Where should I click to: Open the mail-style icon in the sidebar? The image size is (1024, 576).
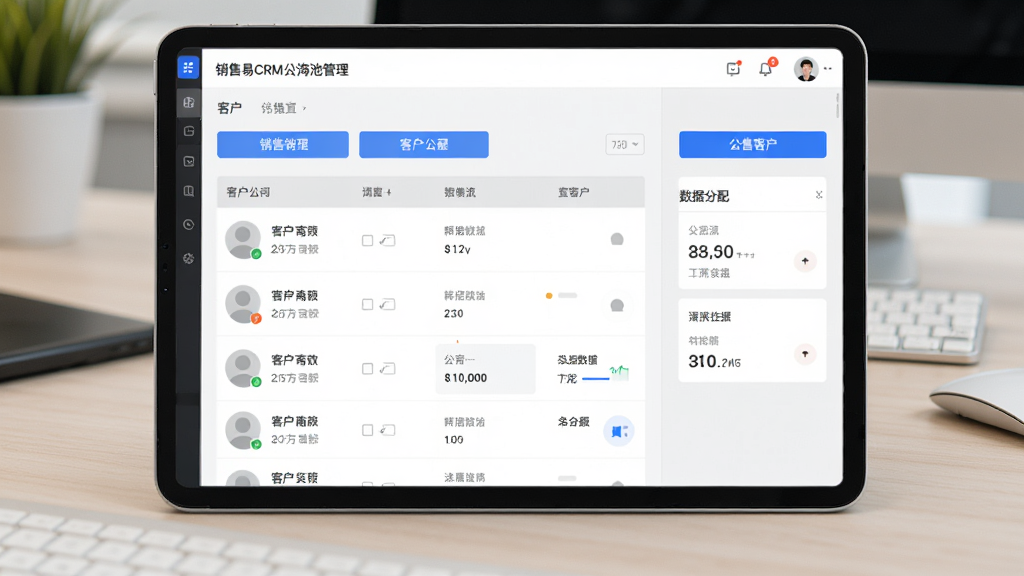pos(189,161)
